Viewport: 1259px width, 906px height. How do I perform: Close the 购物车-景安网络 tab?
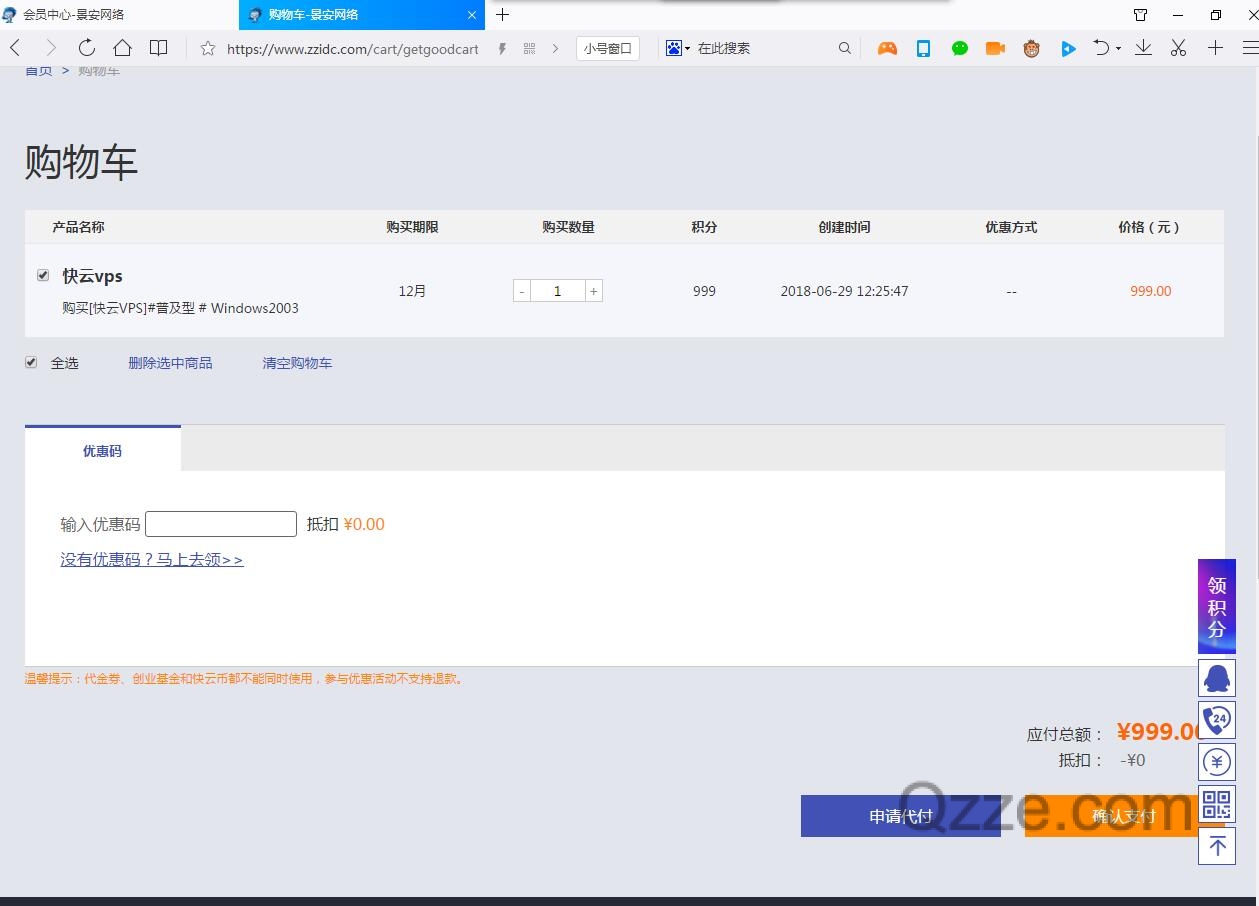pyautogui.click(x=472, y=15)
